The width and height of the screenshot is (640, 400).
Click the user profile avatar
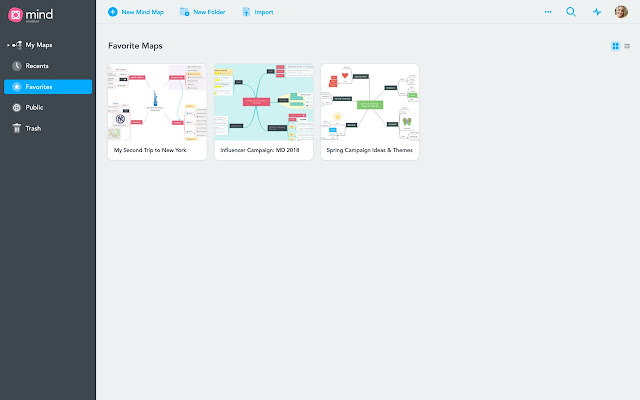click(x=621, y=12)
